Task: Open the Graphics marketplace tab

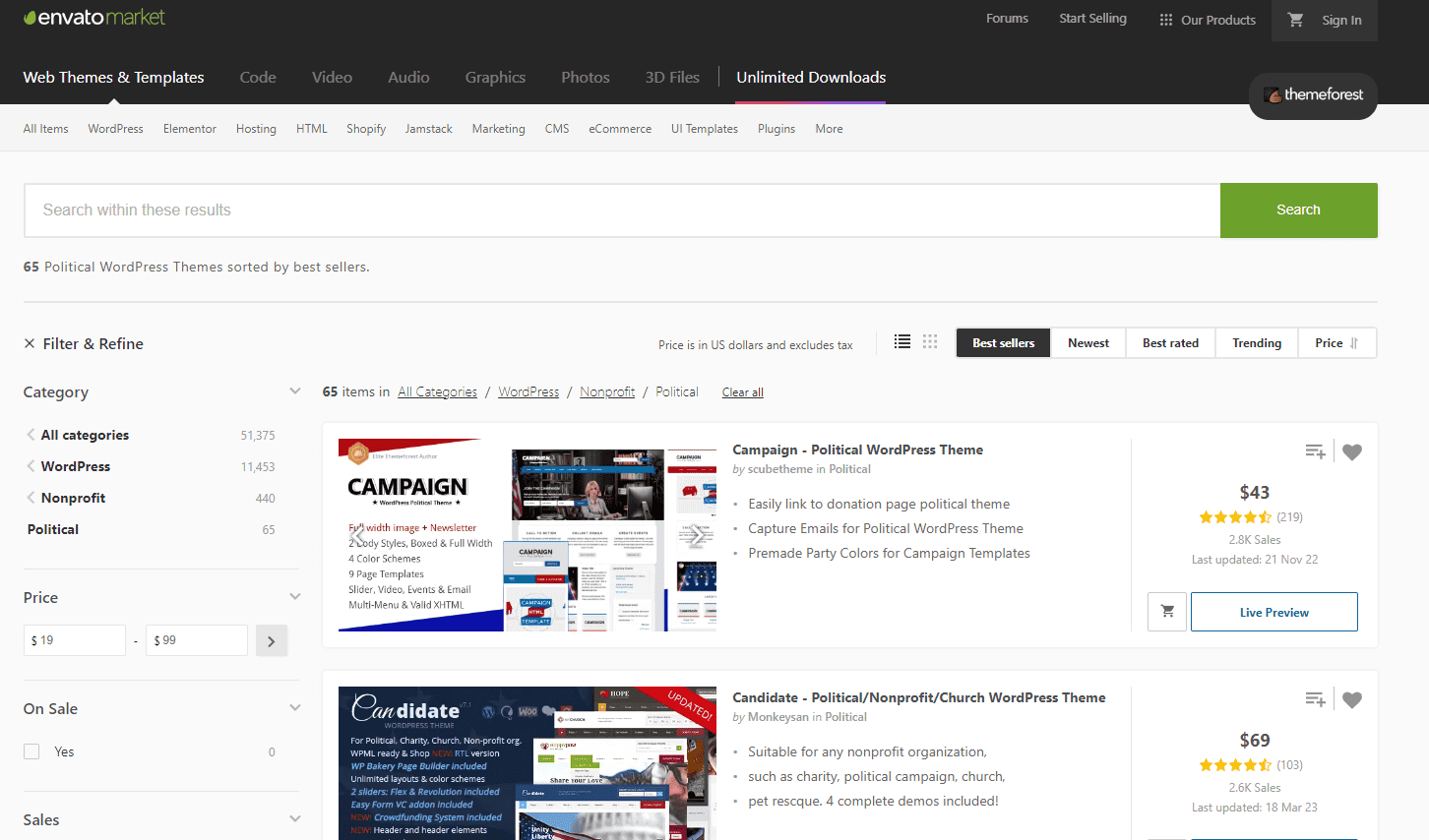Action: [x=495, y=78]
